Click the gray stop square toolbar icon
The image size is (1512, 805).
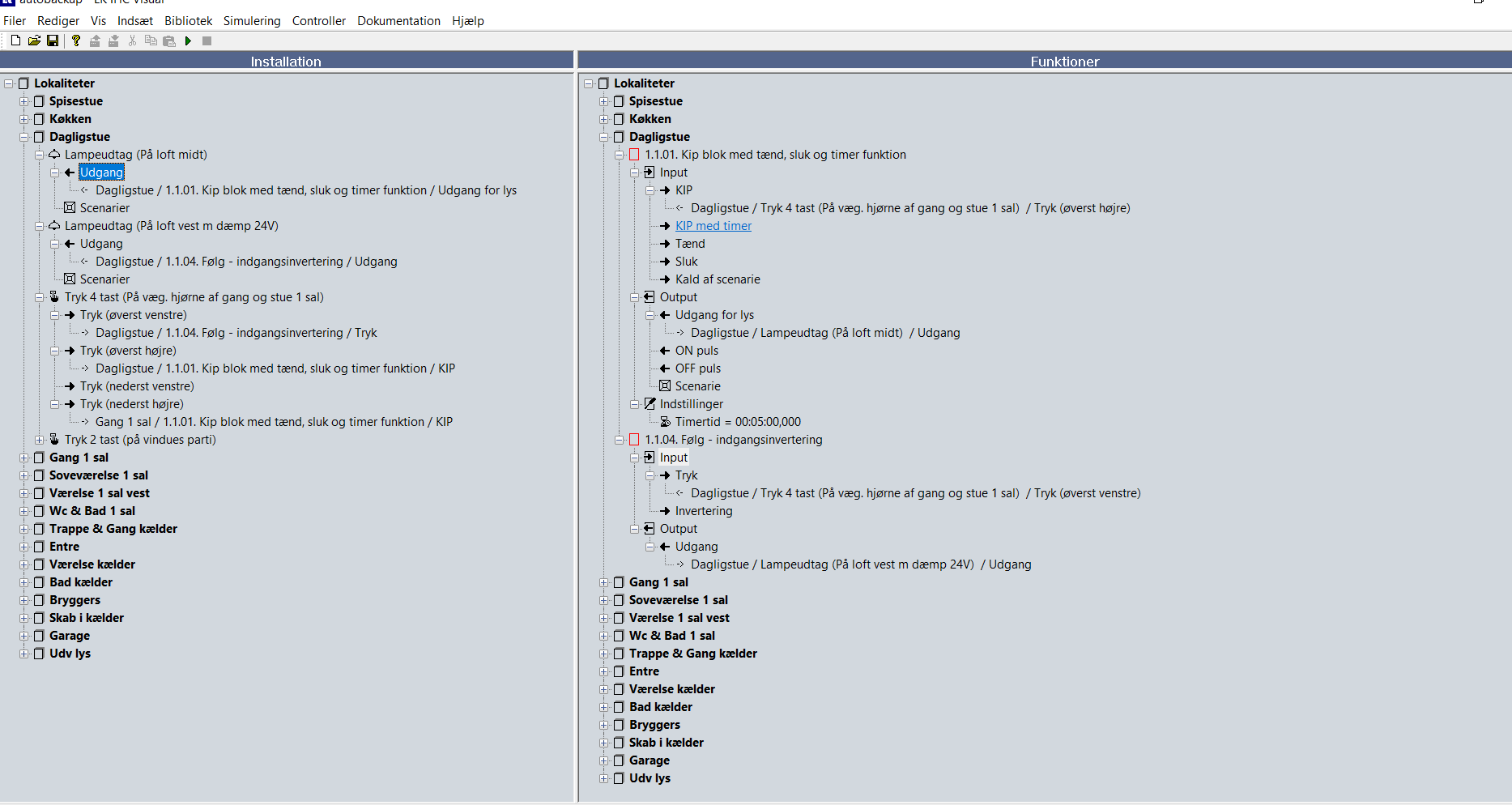(x=207, y=40)
